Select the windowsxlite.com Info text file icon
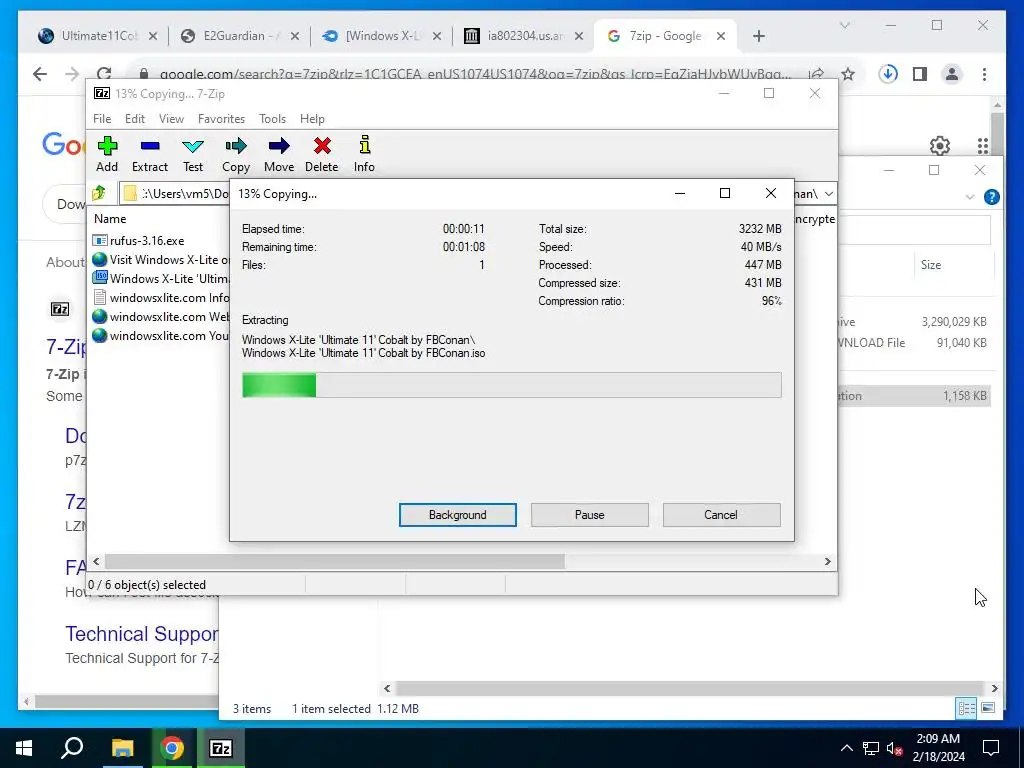The image size is (1024, 768). pos(100,297)
